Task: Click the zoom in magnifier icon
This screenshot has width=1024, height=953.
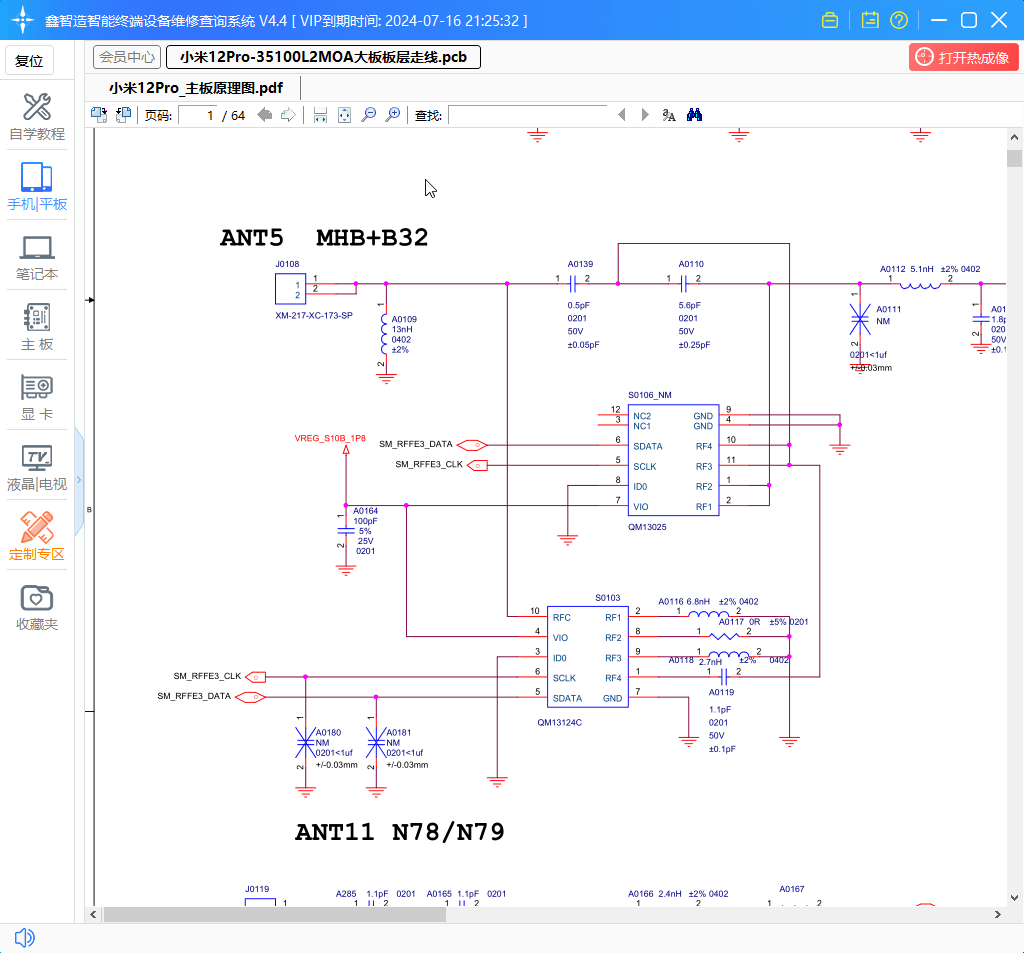Action: pyautogui.click(x=393, y=115)
